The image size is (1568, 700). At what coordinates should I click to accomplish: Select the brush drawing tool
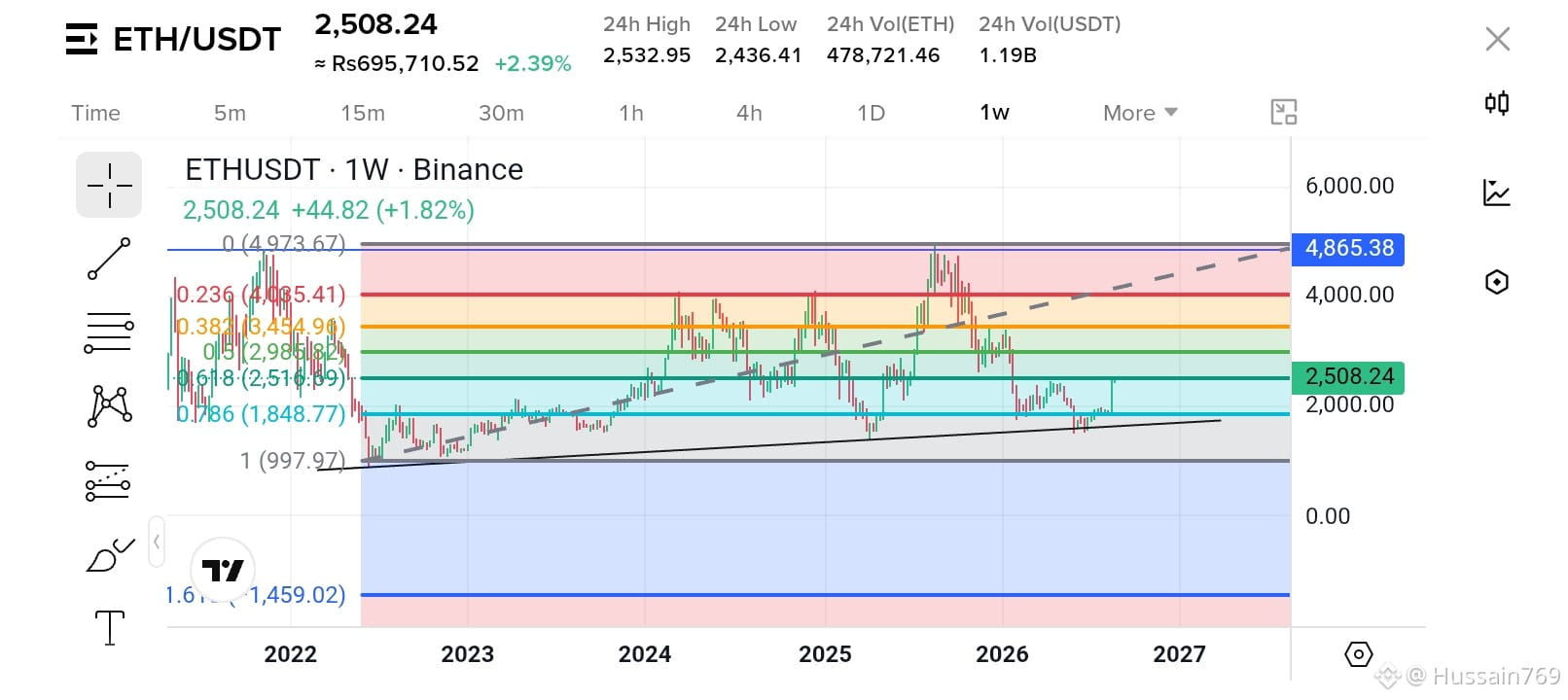[x=109, y=555]
